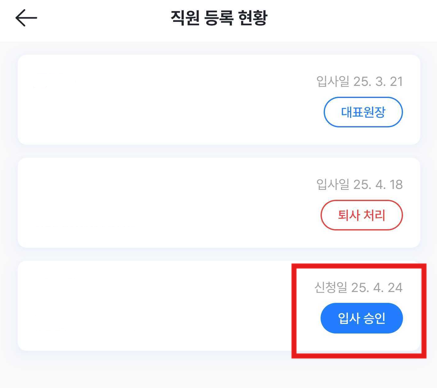Click the 입사일 25. 4. 18 date label
Screen dimensions: 437x388
point(359,184)
